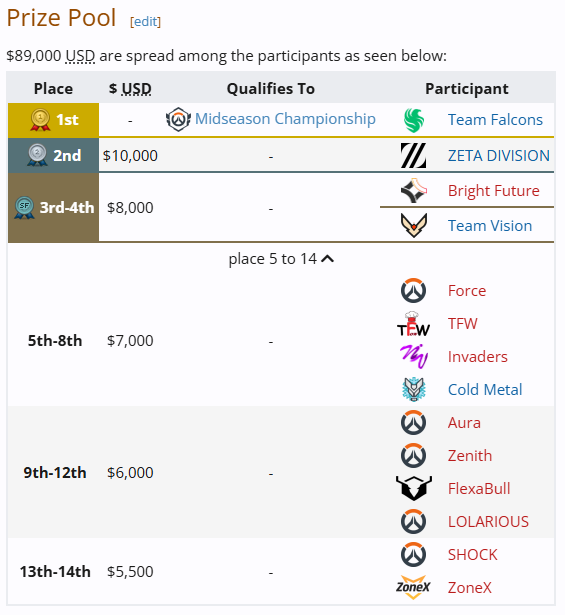Click the ZoneX team logo
This screenshot has width=565, height=615.
tap(413, 587)
